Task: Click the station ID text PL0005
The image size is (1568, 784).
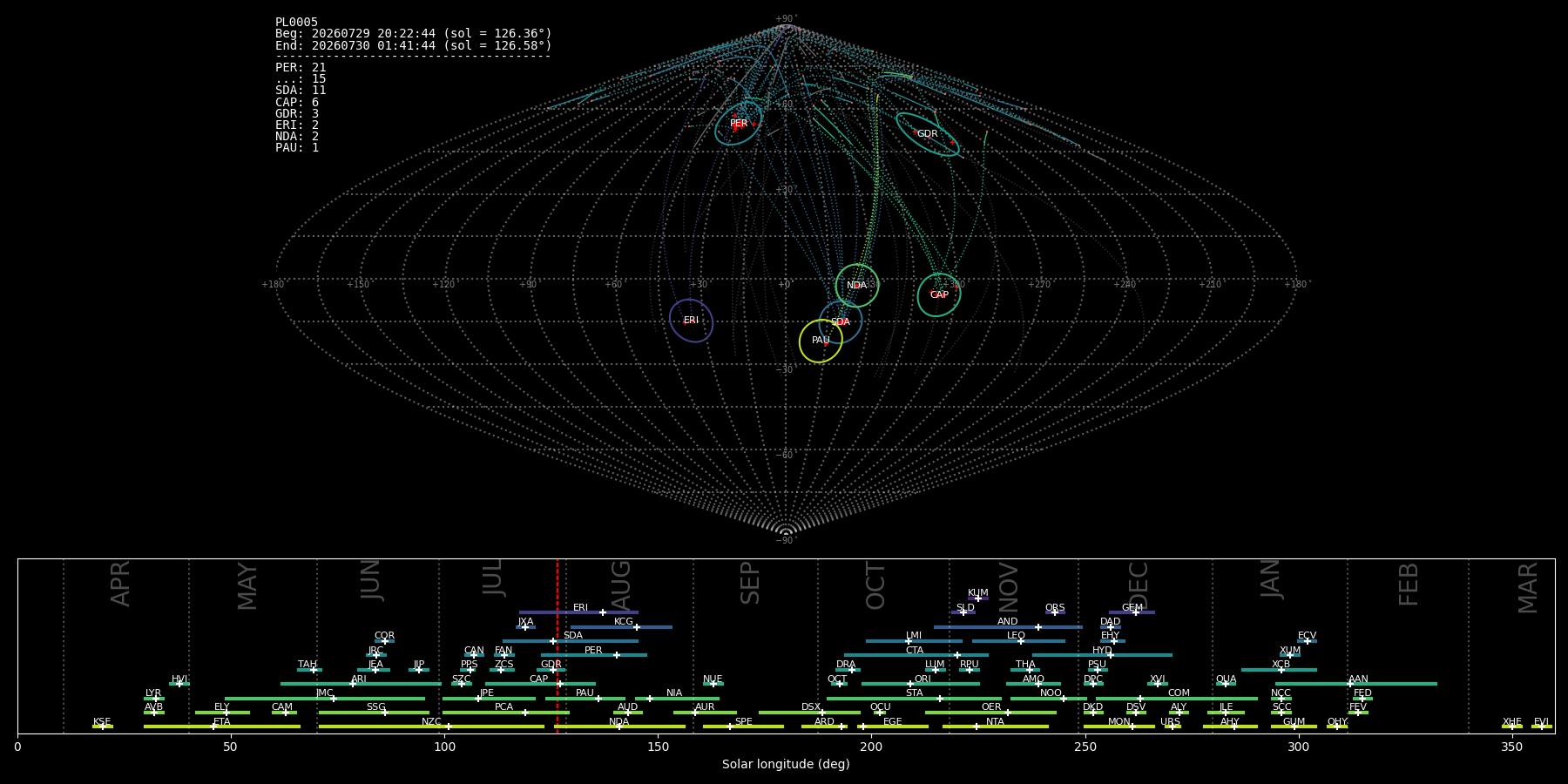Action: click(x=297, y=22)
